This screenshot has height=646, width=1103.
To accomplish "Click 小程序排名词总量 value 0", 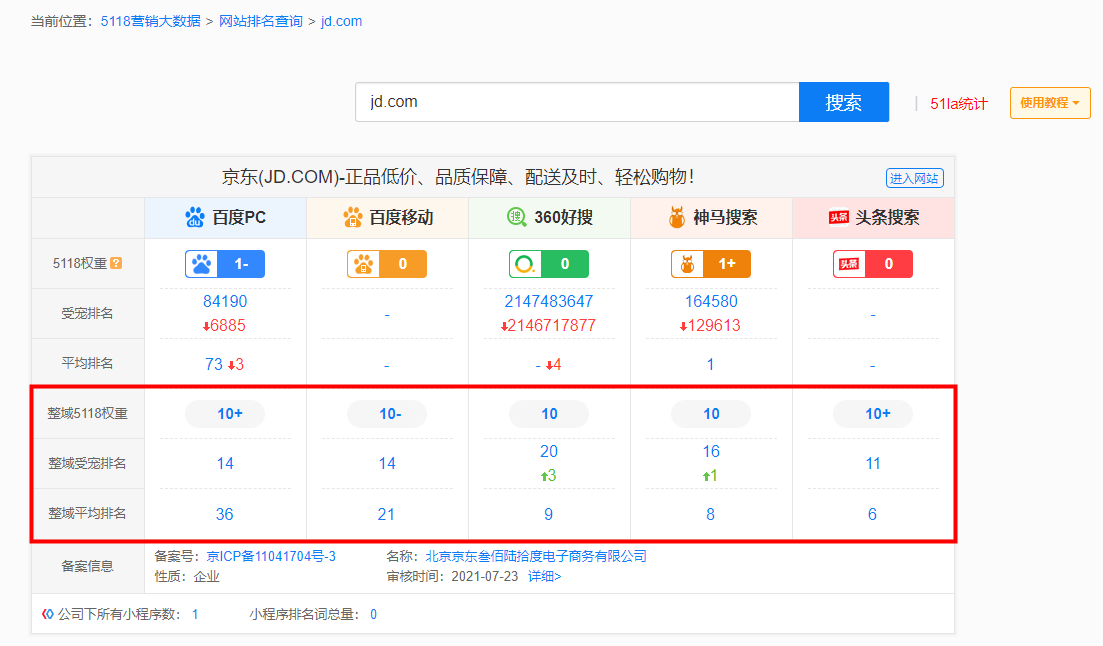I will pyautogui.click(x=374, y=614).
